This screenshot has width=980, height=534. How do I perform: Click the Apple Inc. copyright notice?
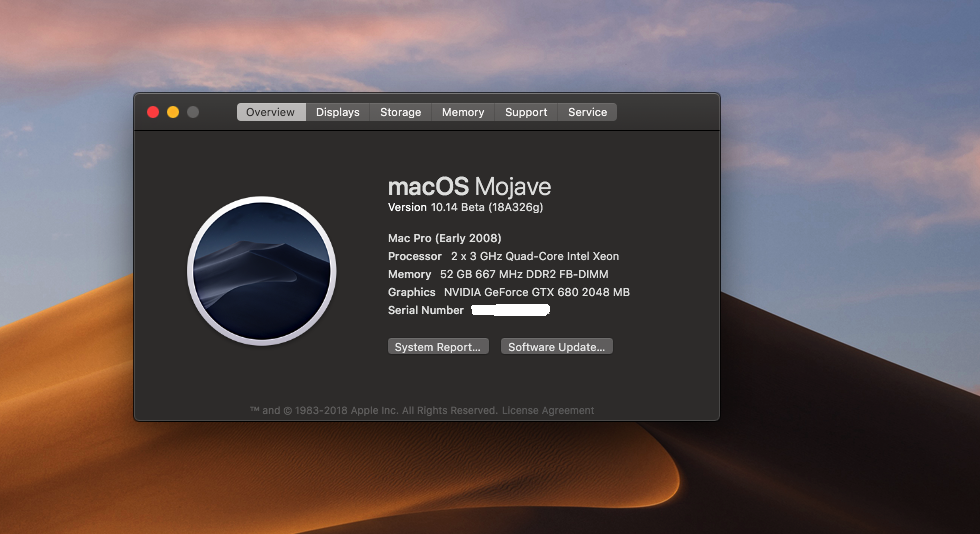374,410
